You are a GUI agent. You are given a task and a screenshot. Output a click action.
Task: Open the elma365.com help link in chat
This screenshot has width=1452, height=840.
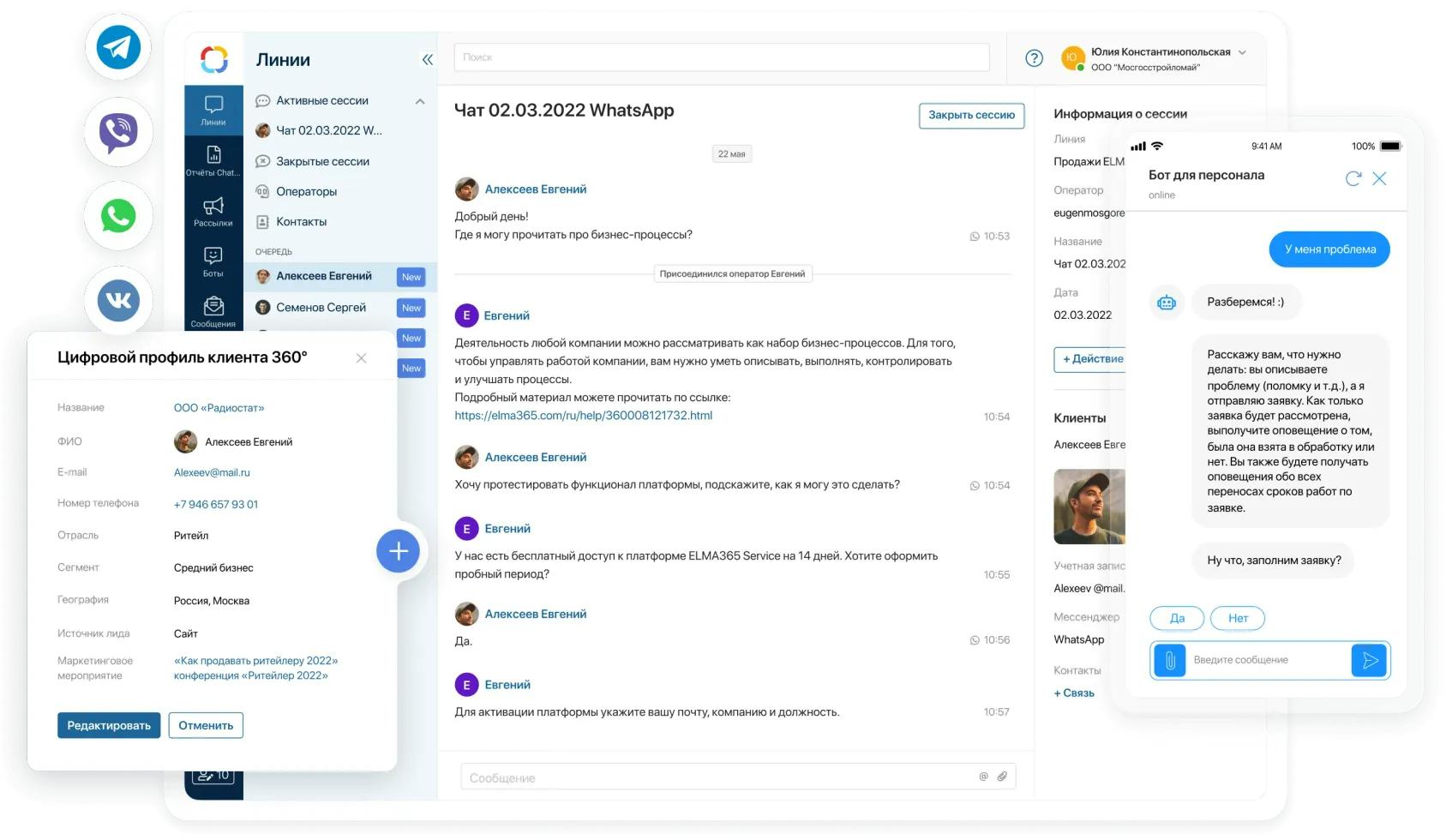click(584, 416)
